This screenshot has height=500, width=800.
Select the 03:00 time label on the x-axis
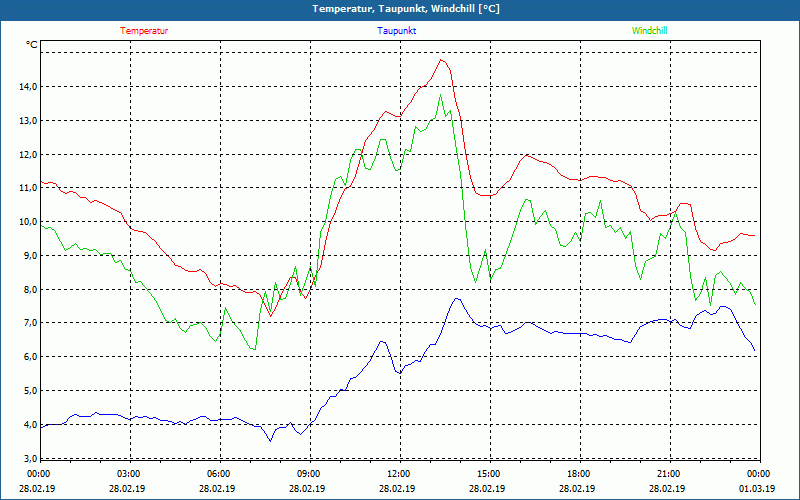[129, 474]
